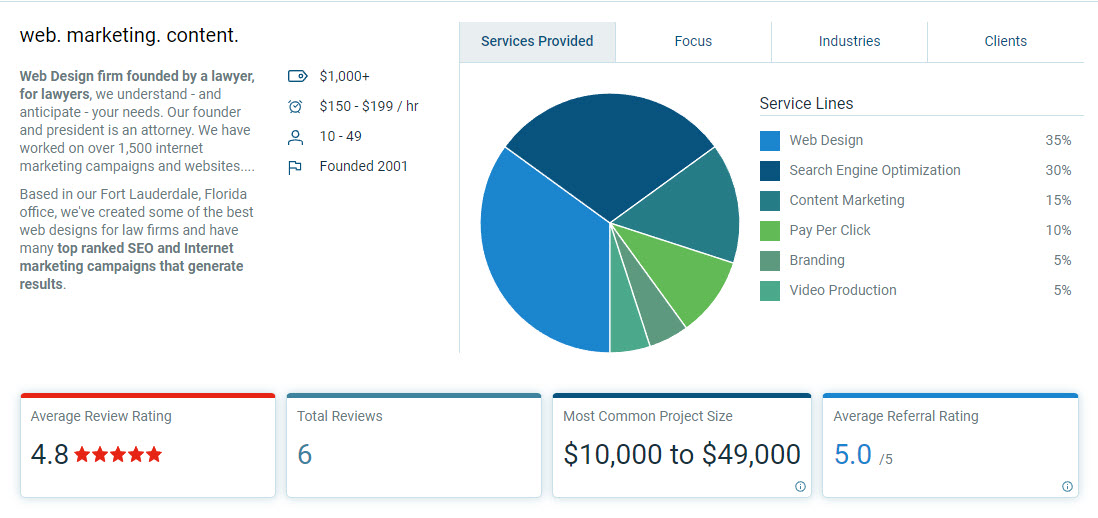Click the clock hourly rate icon
This screenshot has width=1098, height=518.
295,106
